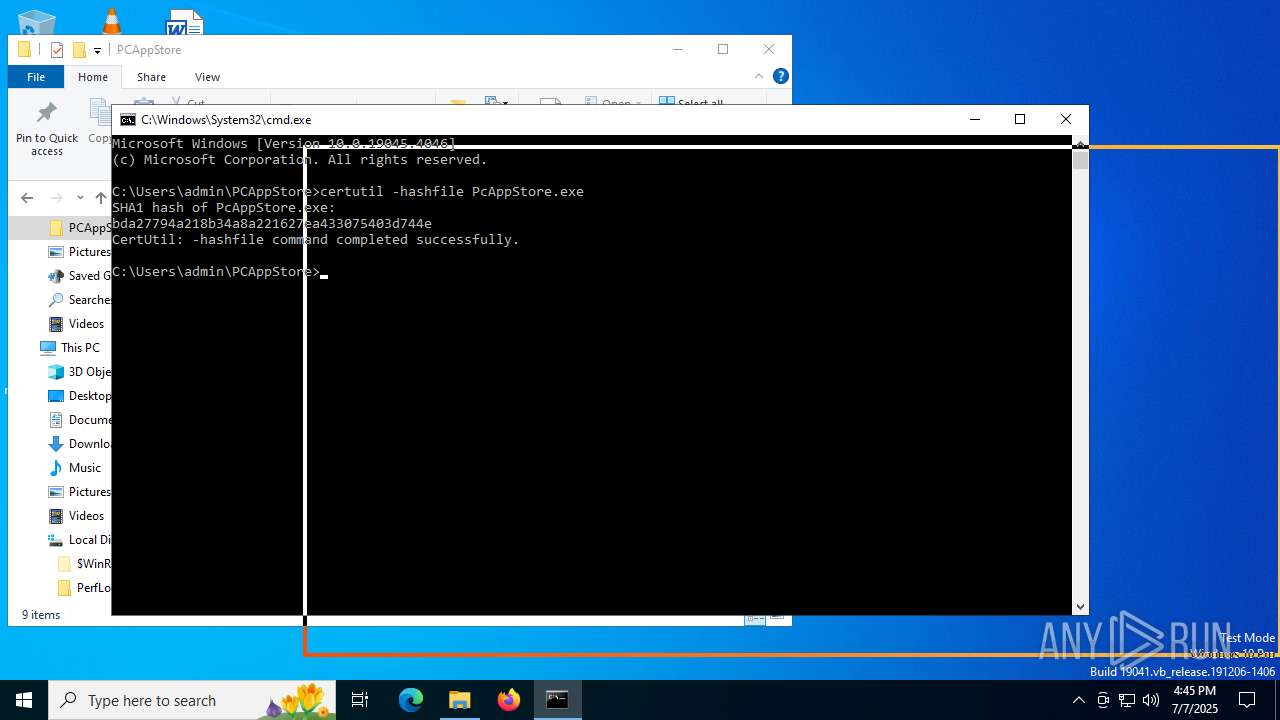
Task: Switch Explorer to the large icons view
Action: click(777, 619)
